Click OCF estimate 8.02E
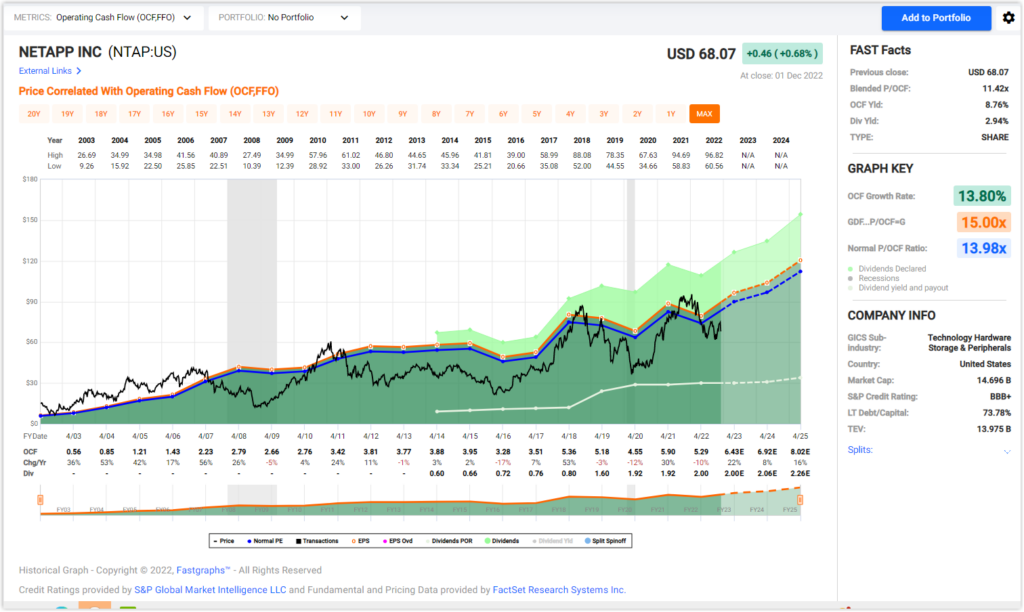Screen dimensions: 1024x612 pos(800,451)
